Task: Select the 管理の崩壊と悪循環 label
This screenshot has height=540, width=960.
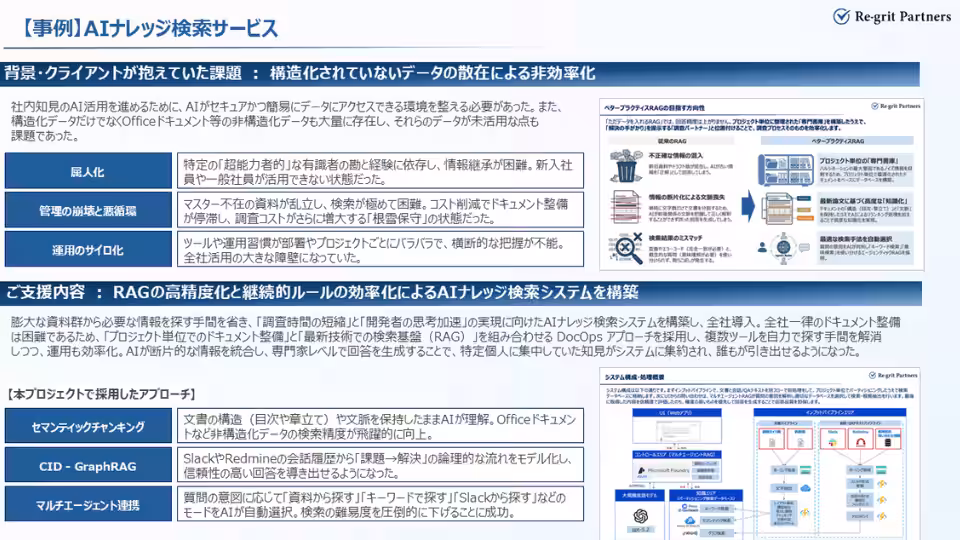Action: (88, 210)
